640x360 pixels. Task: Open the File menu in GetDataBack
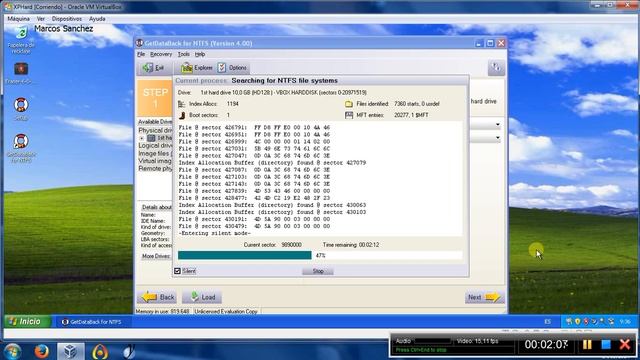(141, 54)
